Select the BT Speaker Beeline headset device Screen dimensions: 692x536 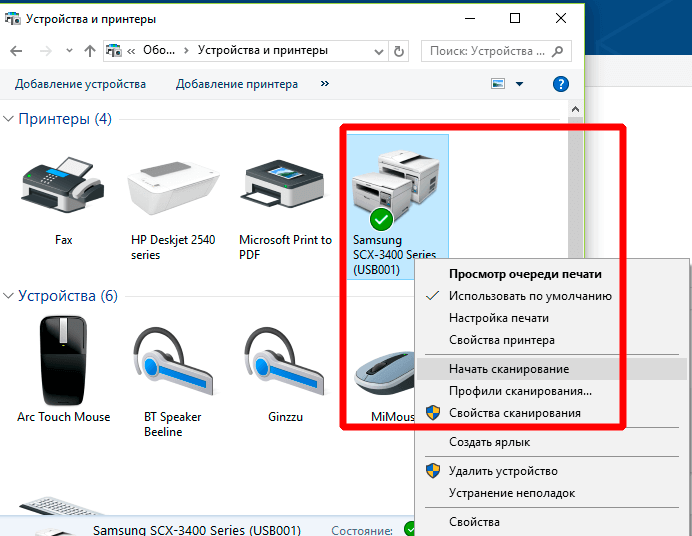pos(173,361)
